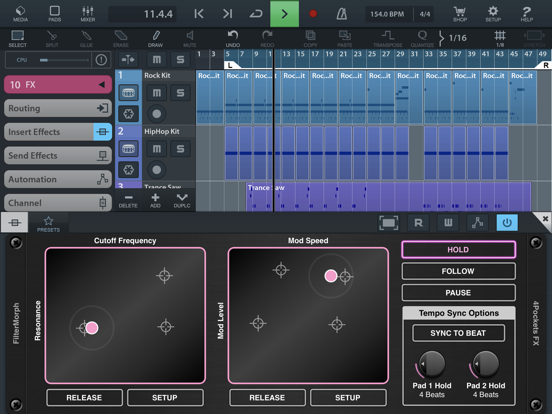552x414 pixels.
Task: Open the Media browser
Action: [20, 14]
